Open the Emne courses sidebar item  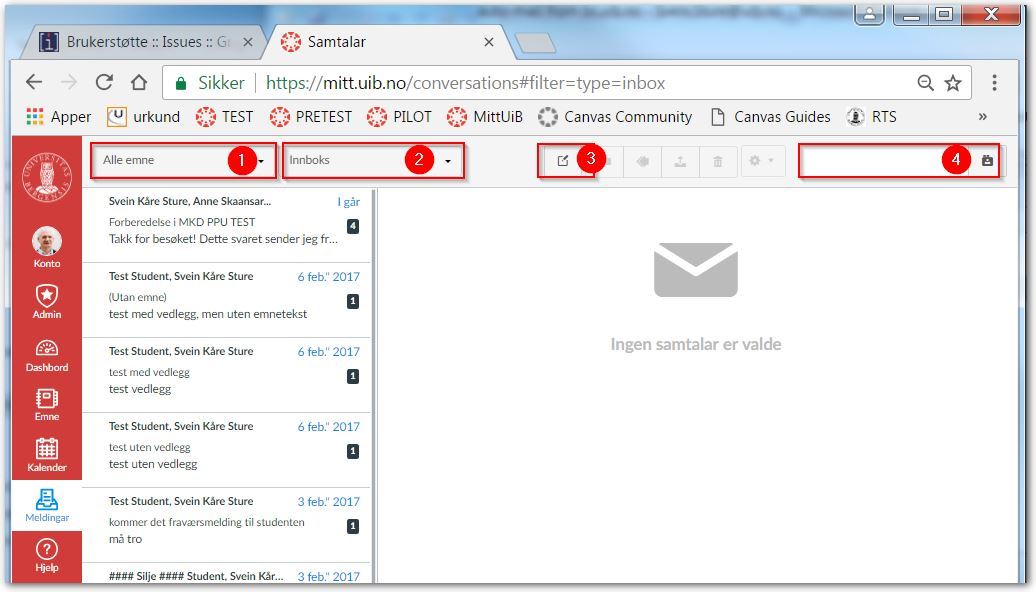click(47, 404)
